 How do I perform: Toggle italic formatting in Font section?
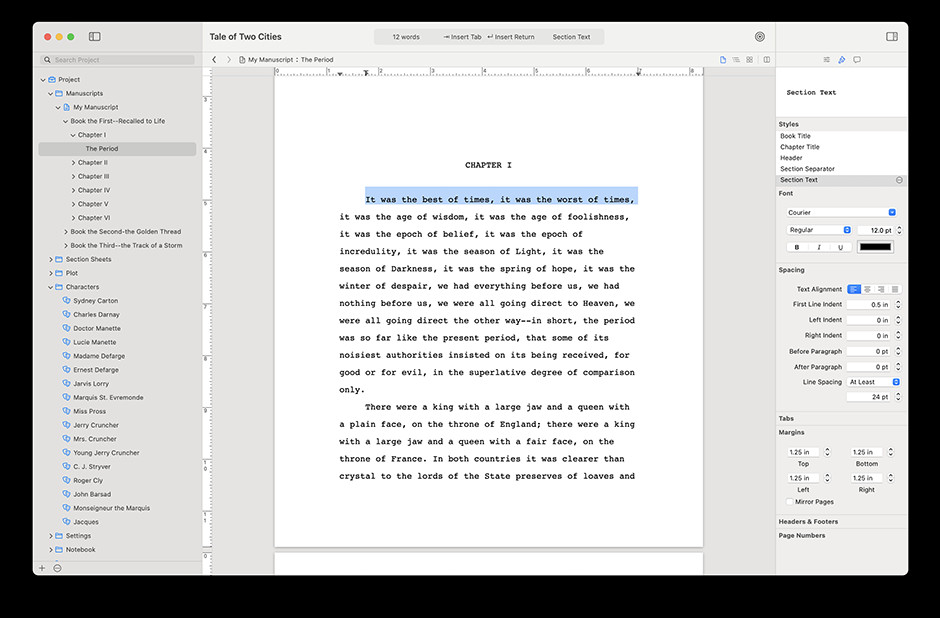pos(819,247)
